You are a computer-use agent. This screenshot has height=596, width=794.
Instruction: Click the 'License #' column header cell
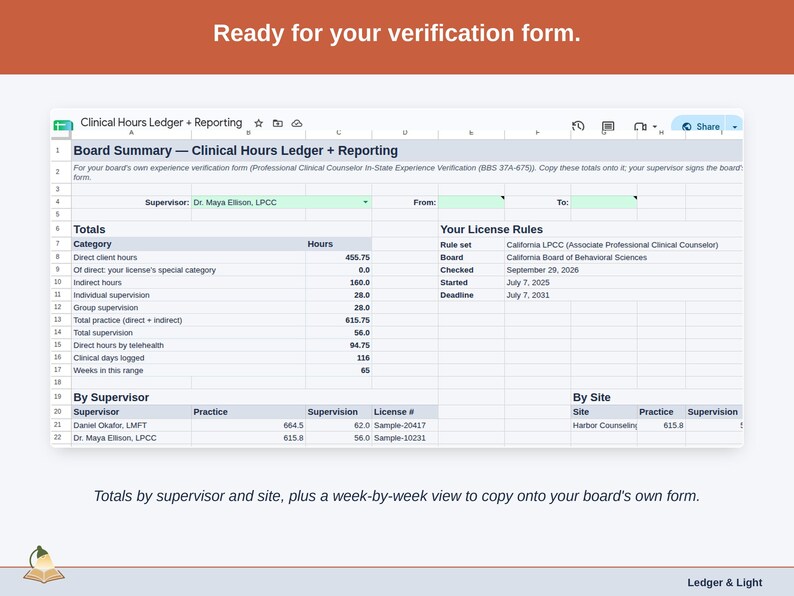tap(405, 412)
